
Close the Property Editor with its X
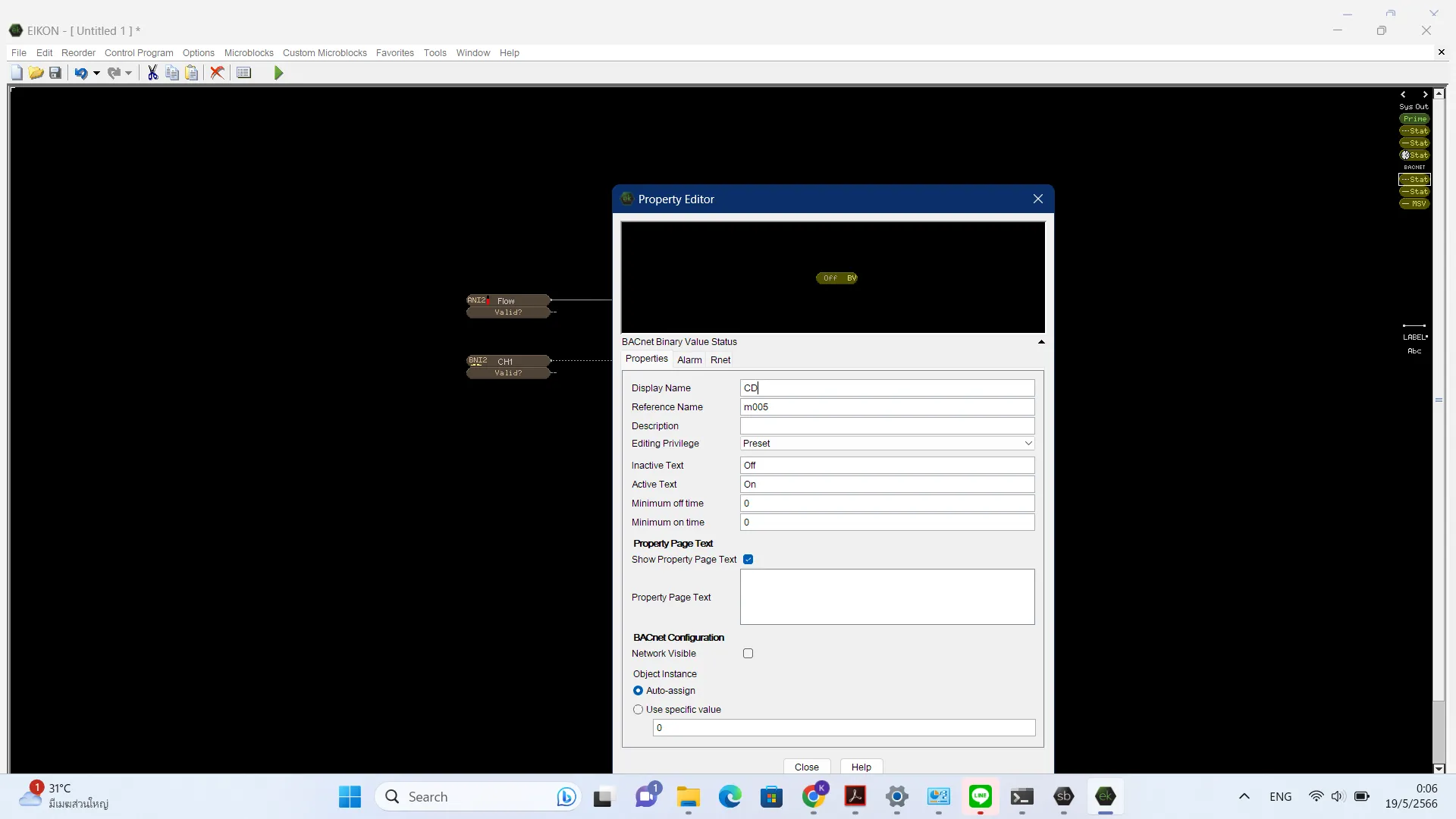point(1038,199)
